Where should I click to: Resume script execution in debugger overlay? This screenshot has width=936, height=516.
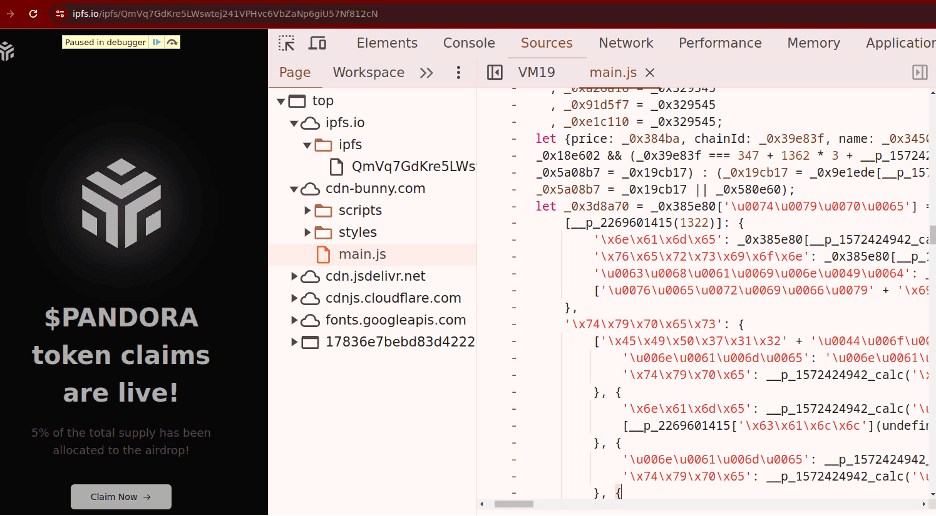[156, 42]
